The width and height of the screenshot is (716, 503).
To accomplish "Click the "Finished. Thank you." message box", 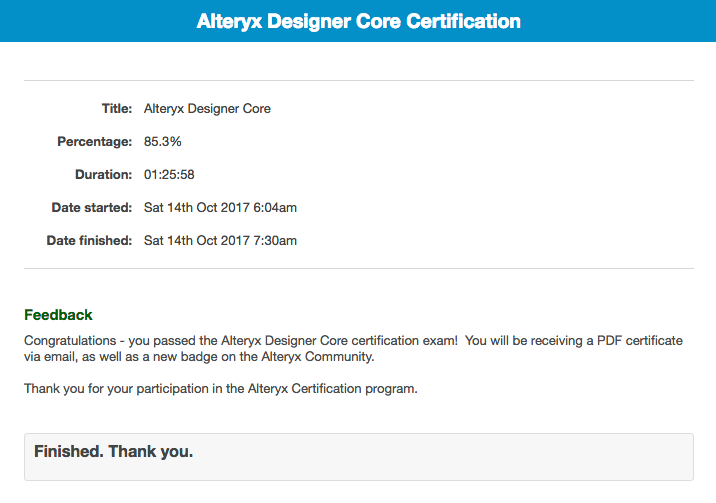I will coord(358,457).
